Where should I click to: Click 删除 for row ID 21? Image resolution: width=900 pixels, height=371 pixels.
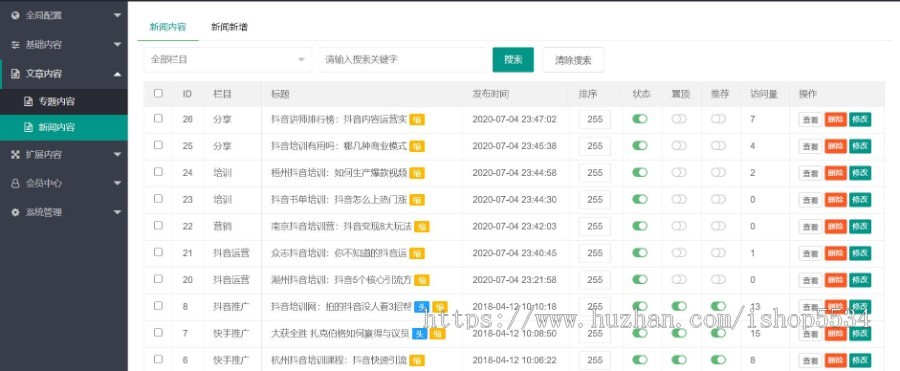(x=836, y=253)
